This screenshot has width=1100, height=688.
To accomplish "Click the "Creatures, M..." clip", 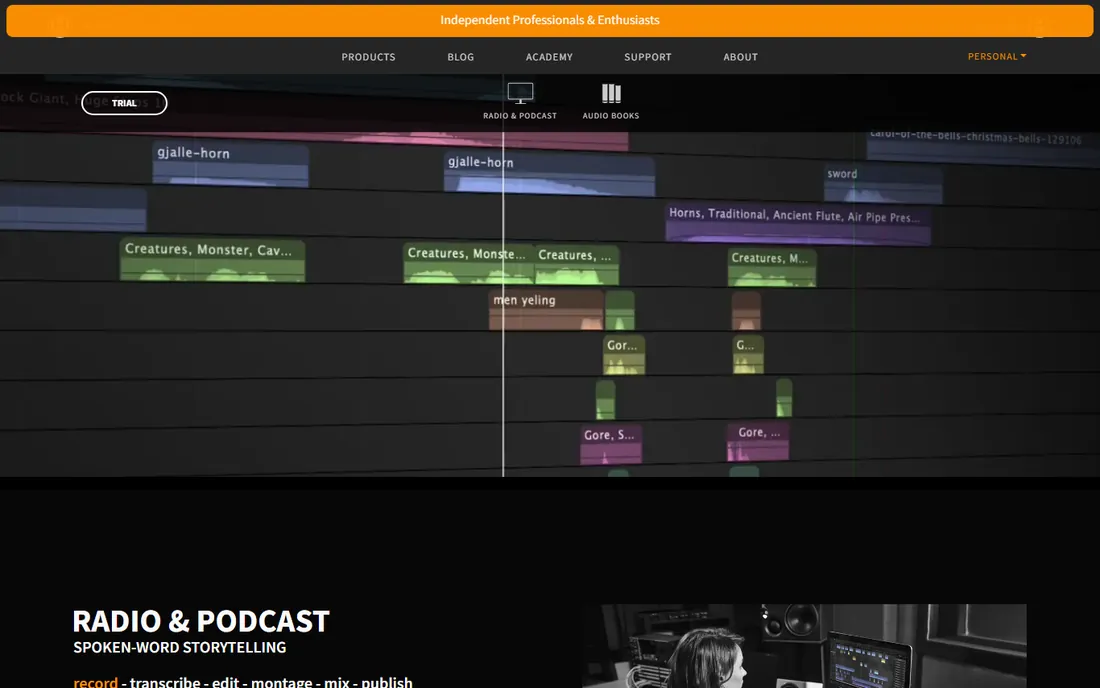I will [x=772, y=267].
